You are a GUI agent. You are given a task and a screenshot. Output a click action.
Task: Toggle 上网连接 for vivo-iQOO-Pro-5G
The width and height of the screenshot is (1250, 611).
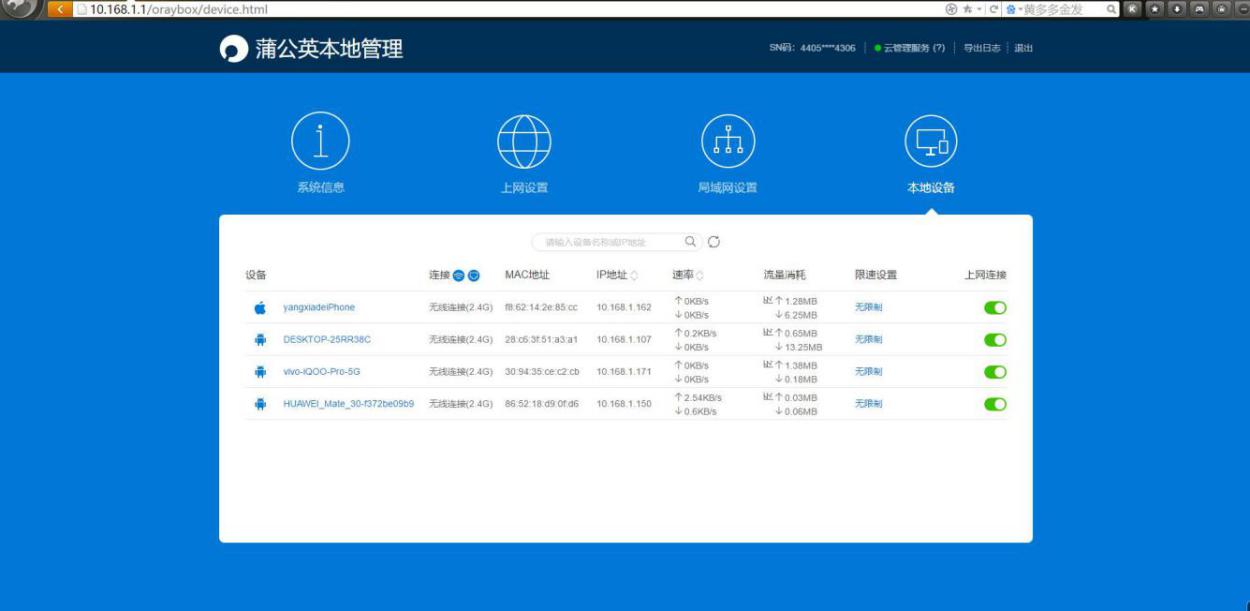tap(995, 371)
